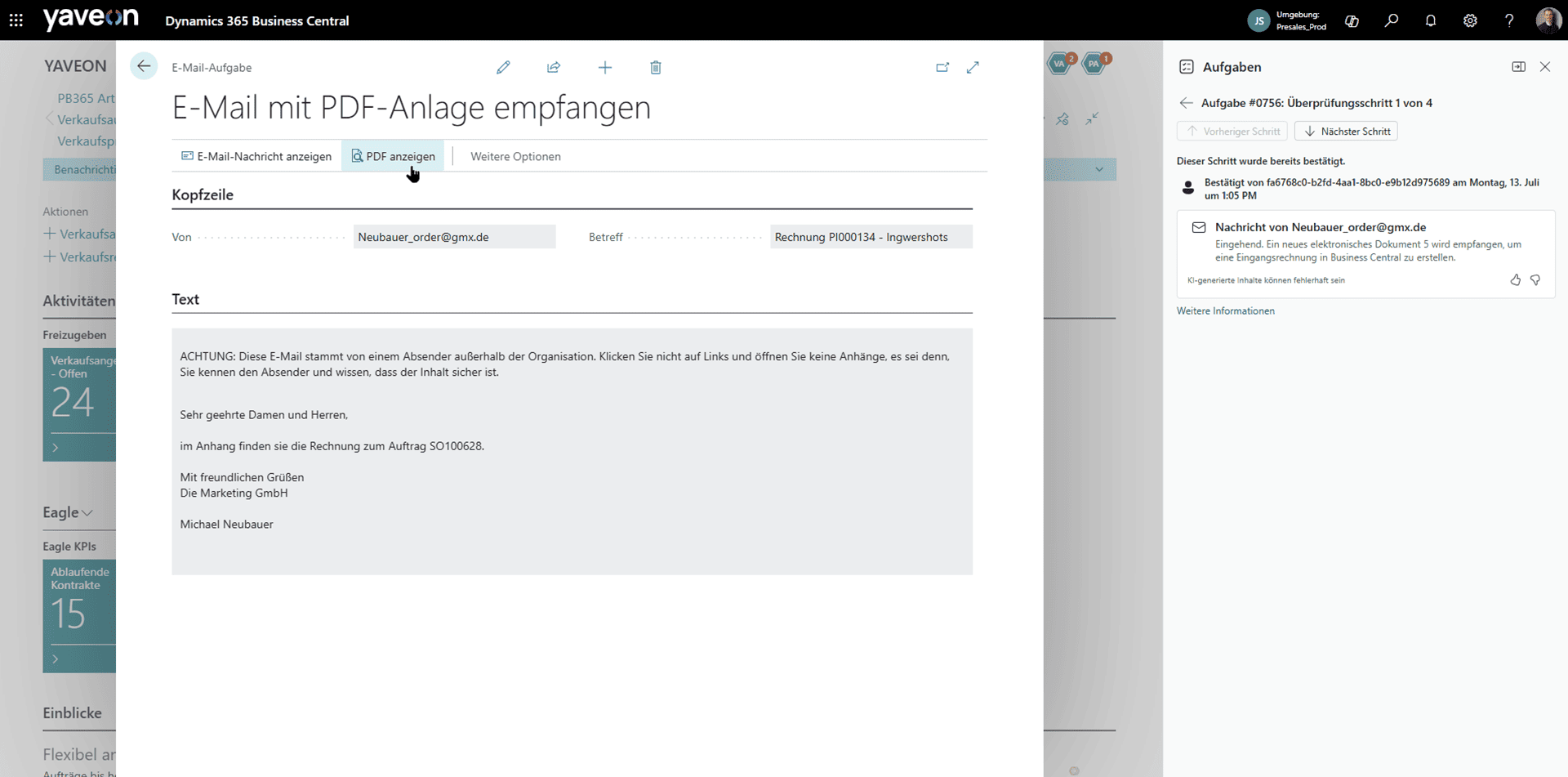The image size is (1568, 777).
Task: Go to Vorheriger Schritt
Action: point(1232,131)
